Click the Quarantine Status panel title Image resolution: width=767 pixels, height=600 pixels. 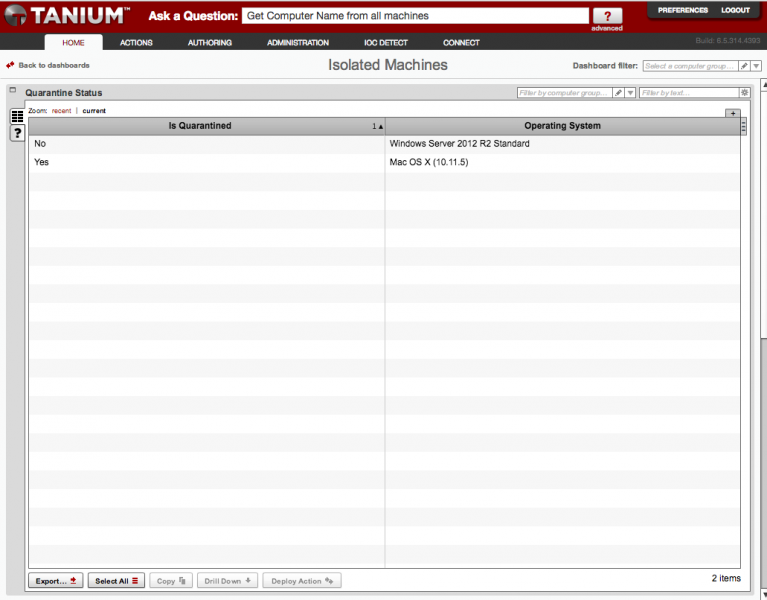(64, 93)
